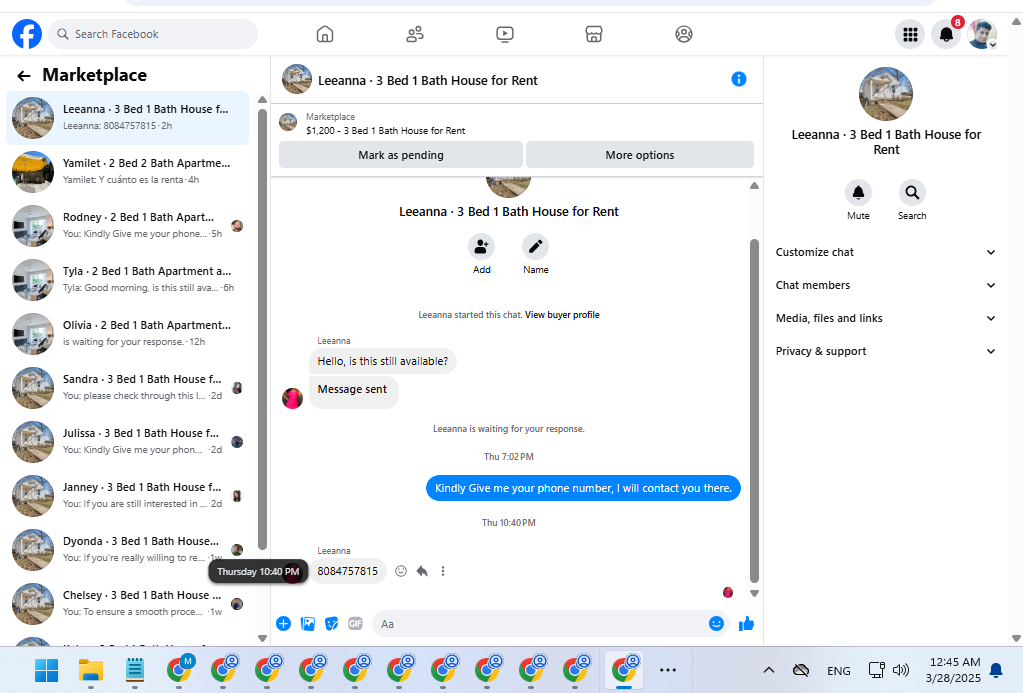Open Yamilet 2 Bed 2 Bath conversation
Screen dimensions: 1023x693
click(127, 172)
